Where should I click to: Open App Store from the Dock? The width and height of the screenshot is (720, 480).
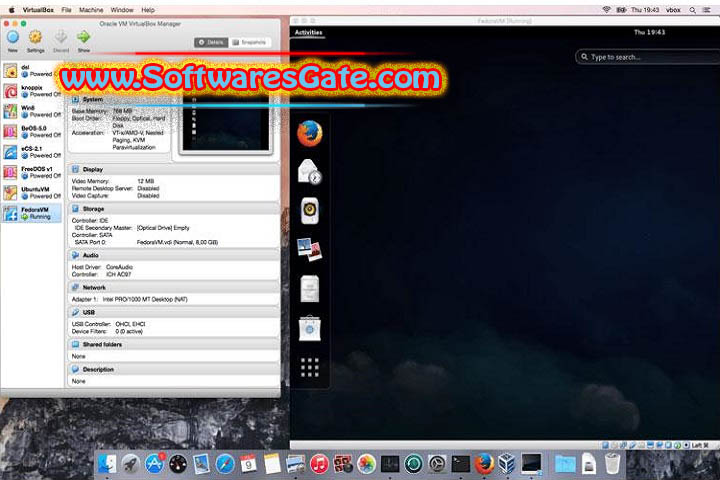(155, 464)
